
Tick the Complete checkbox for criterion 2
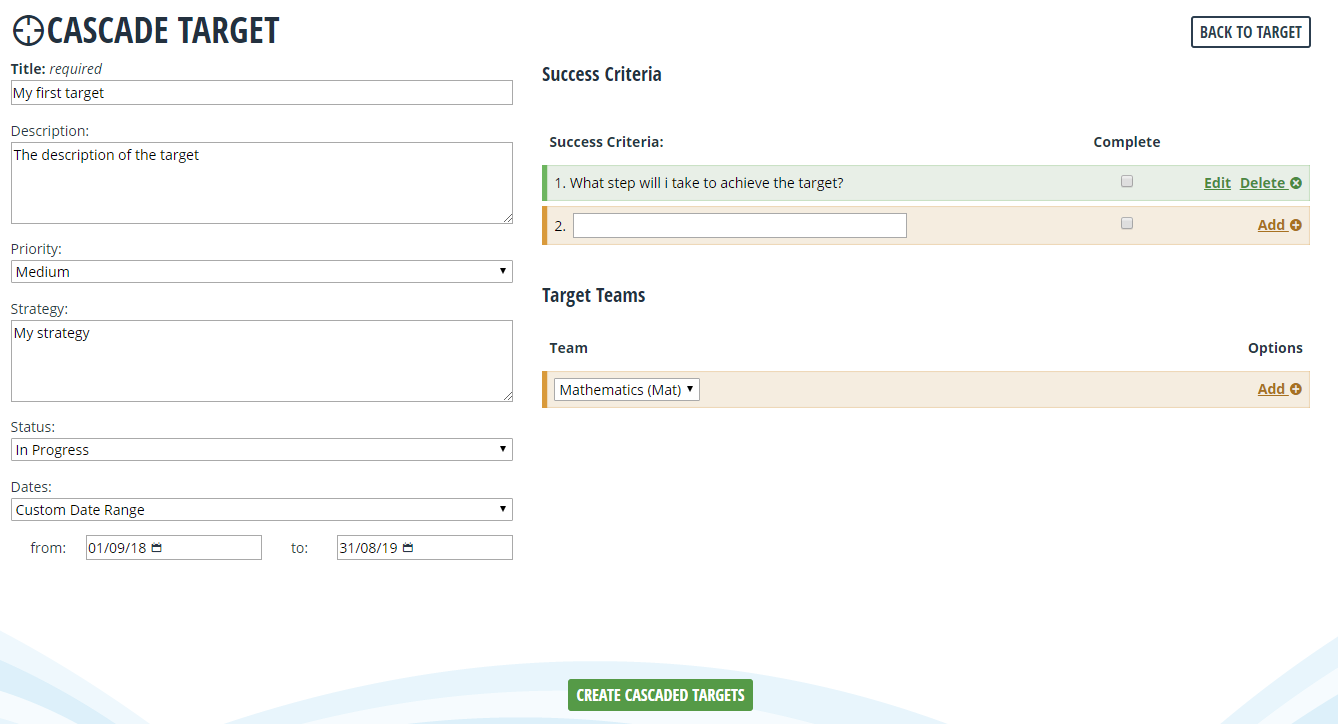[x=1127, y=224]
